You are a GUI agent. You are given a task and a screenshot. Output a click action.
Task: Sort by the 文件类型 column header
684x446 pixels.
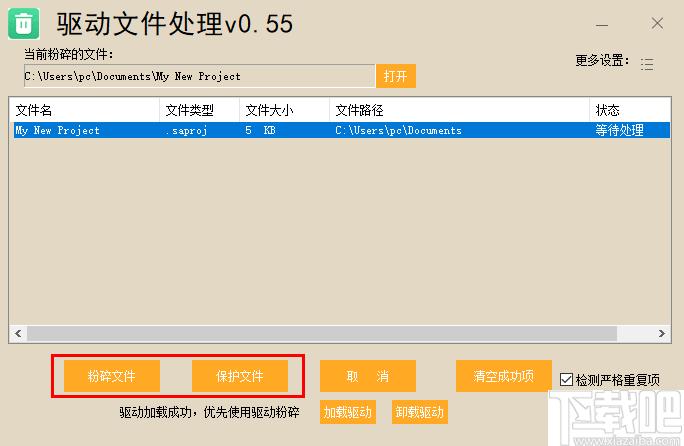tap(199, 110)
